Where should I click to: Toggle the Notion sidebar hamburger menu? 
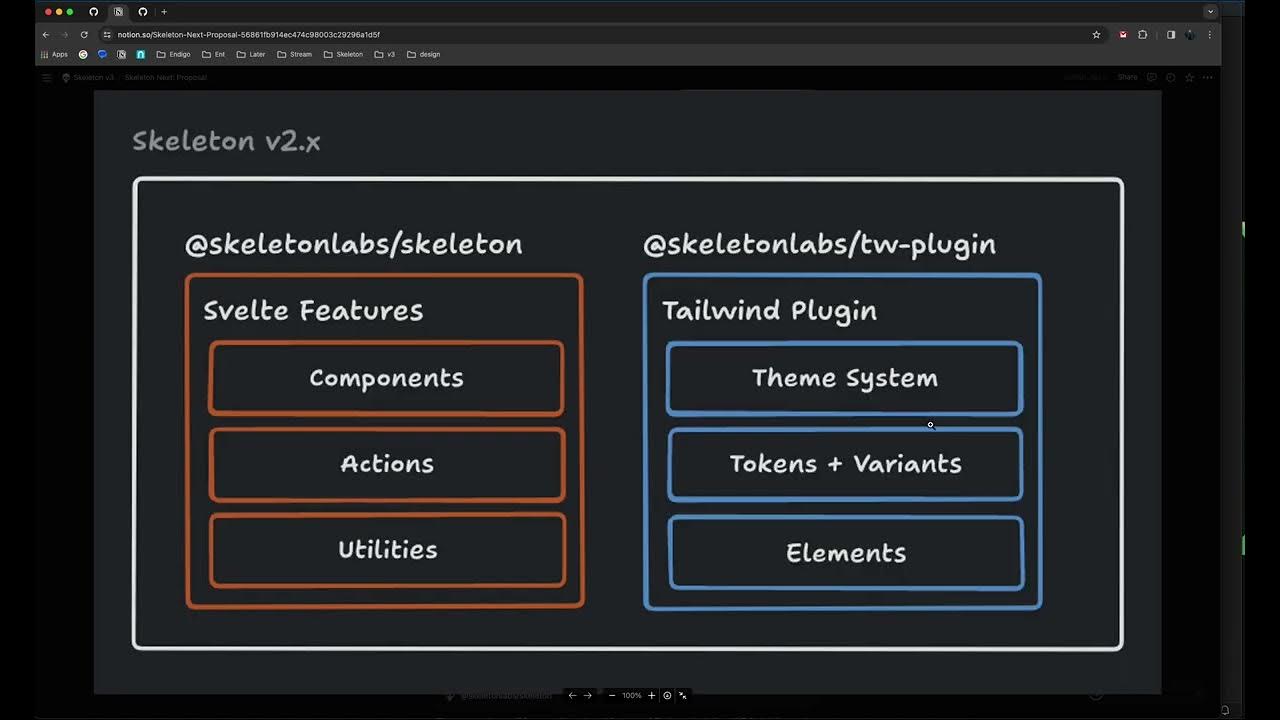(46, 77)
